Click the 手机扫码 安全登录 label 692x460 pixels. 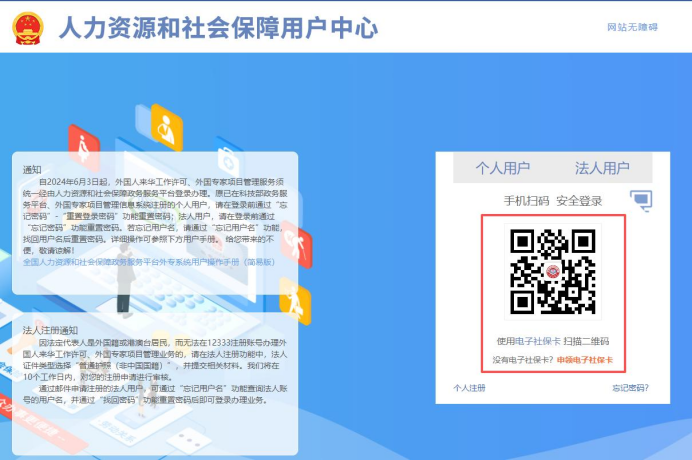(x=553, y=201)
